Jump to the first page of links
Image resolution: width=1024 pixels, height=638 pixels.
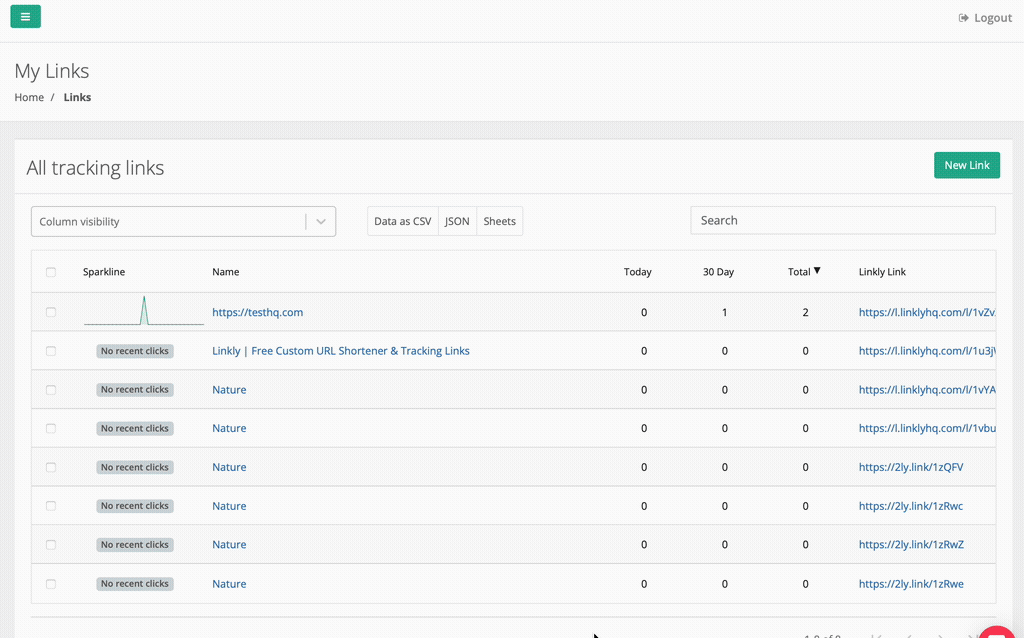pyautogui.click(x=874, y=634)
